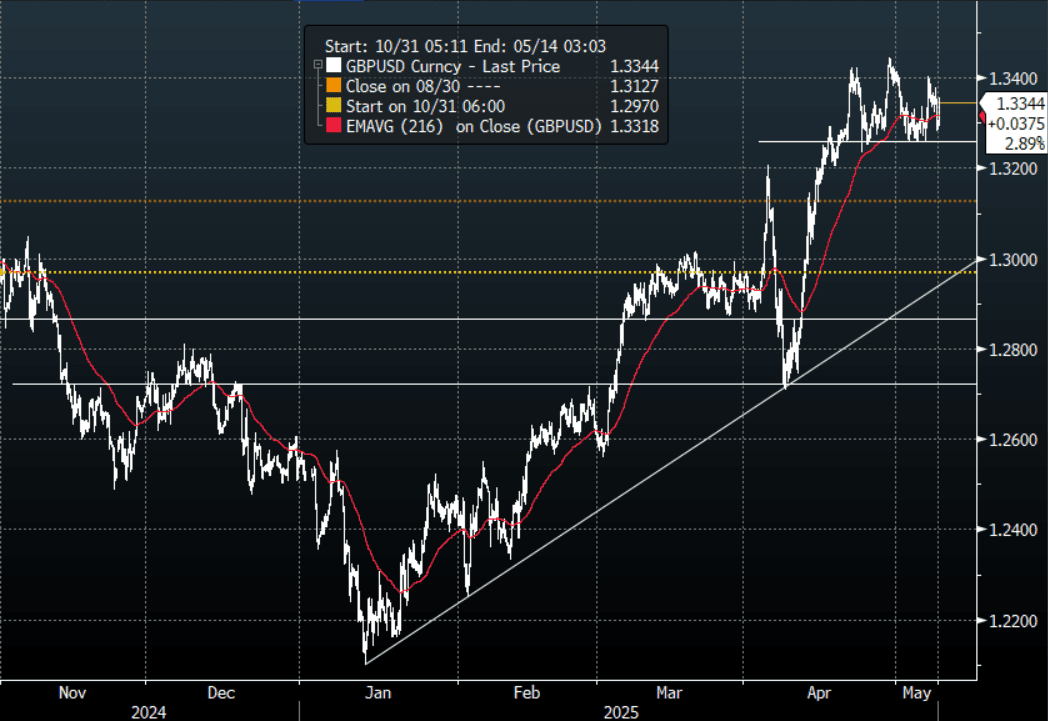
Task: Click legend value 1.2970
Action: 634,106
